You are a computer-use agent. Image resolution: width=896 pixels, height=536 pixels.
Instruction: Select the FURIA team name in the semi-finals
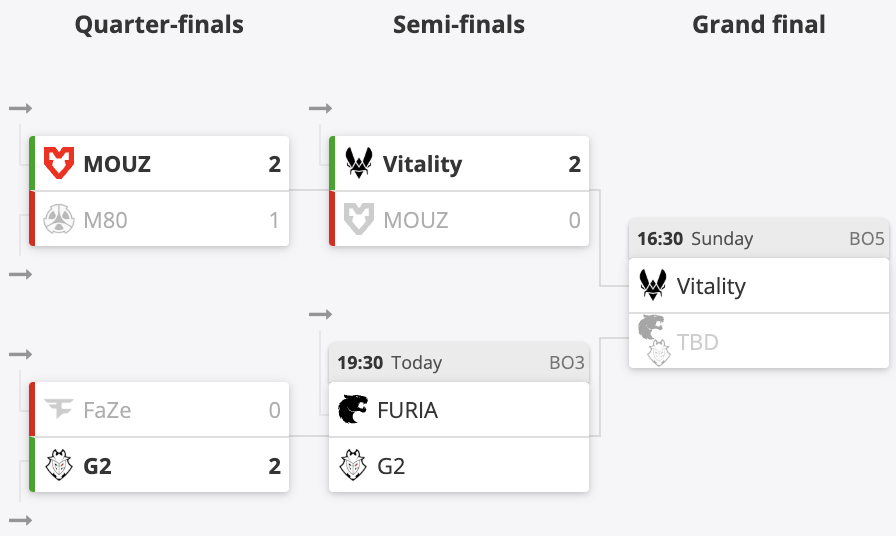407,410
